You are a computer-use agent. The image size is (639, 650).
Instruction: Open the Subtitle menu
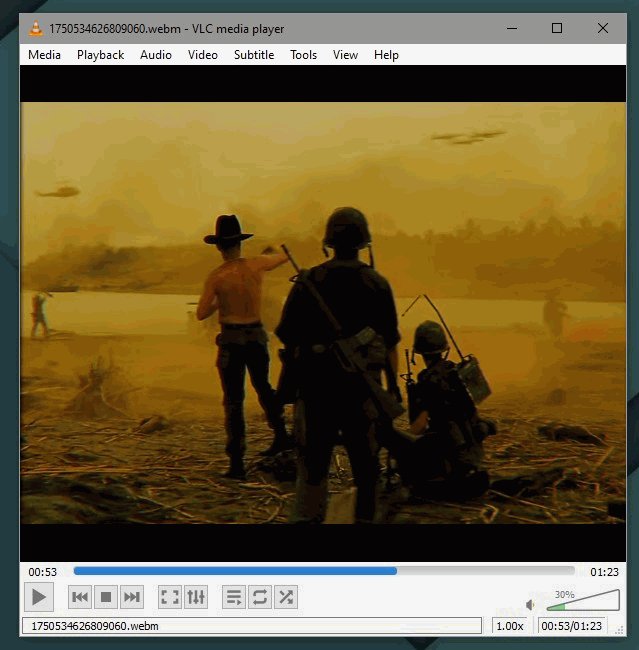tap(254, 55)
